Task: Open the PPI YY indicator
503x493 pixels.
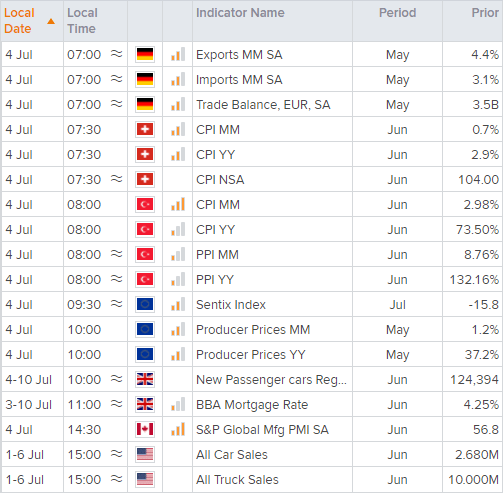Action: pyautogui.click(x=215, y=280)
